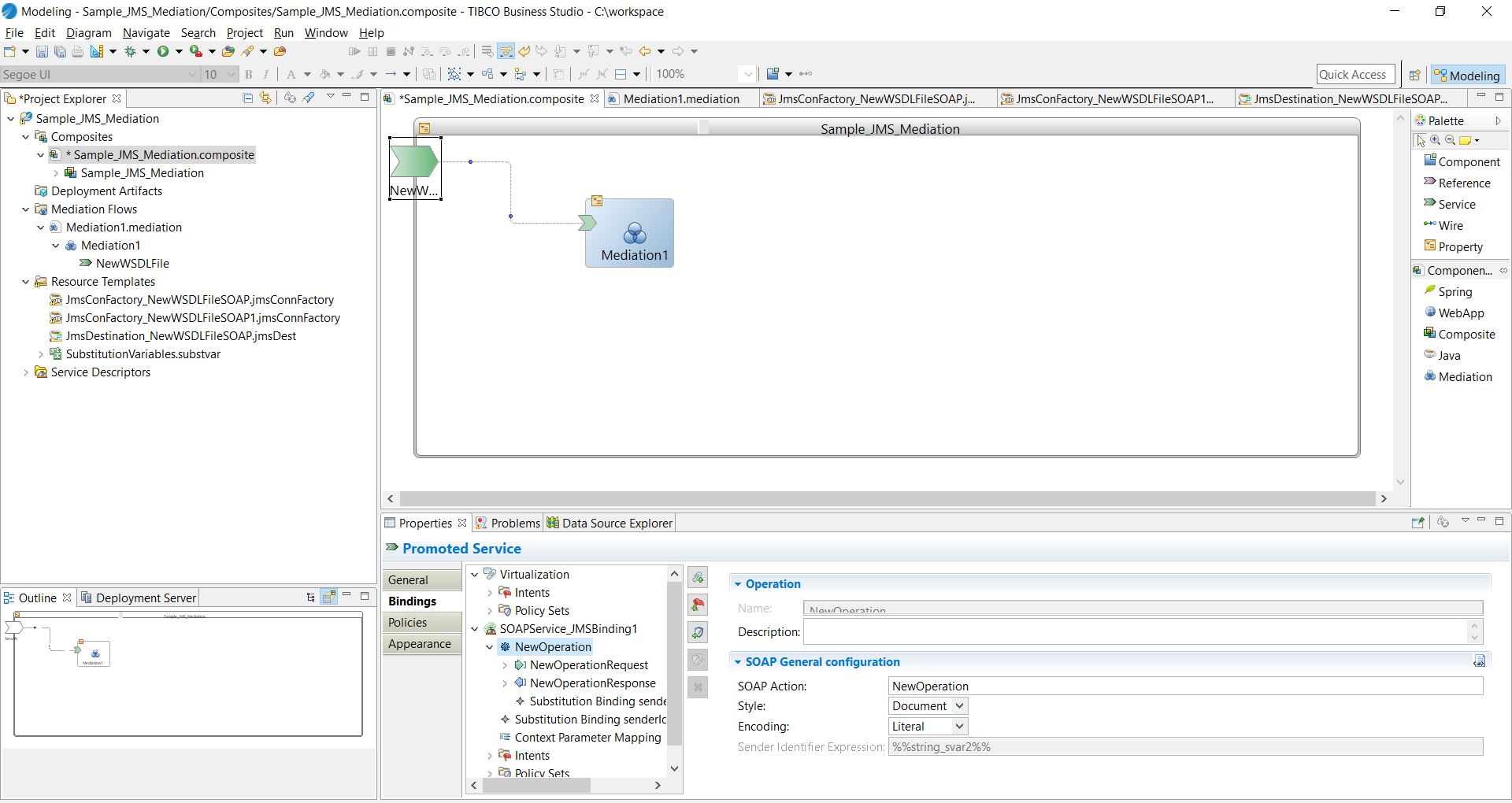Viewport: 1512px width, 803px height.
Task: Open the Encoding dropdown showing Literal
Action: pyautogui.click(x=928, y=727)
